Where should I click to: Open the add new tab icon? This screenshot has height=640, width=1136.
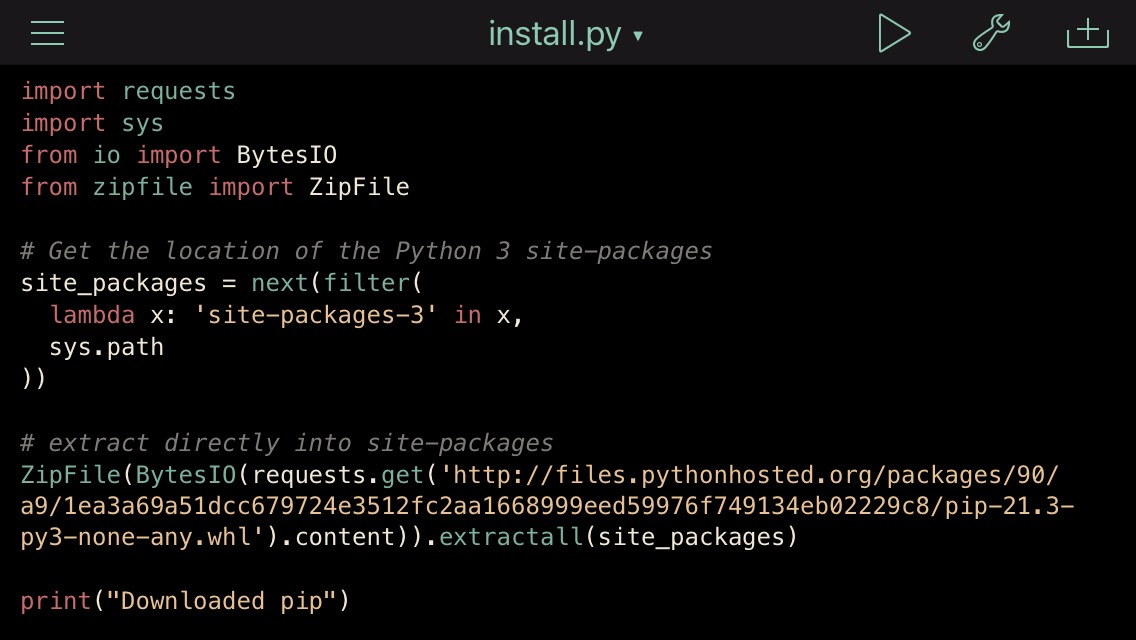point(1087,33)
